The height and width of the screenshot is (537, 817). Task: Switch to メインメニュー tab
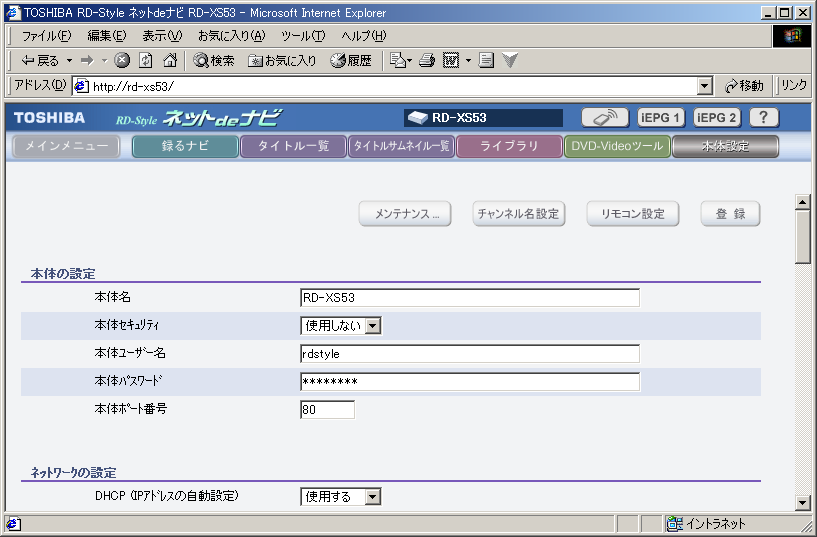point(66,146)
